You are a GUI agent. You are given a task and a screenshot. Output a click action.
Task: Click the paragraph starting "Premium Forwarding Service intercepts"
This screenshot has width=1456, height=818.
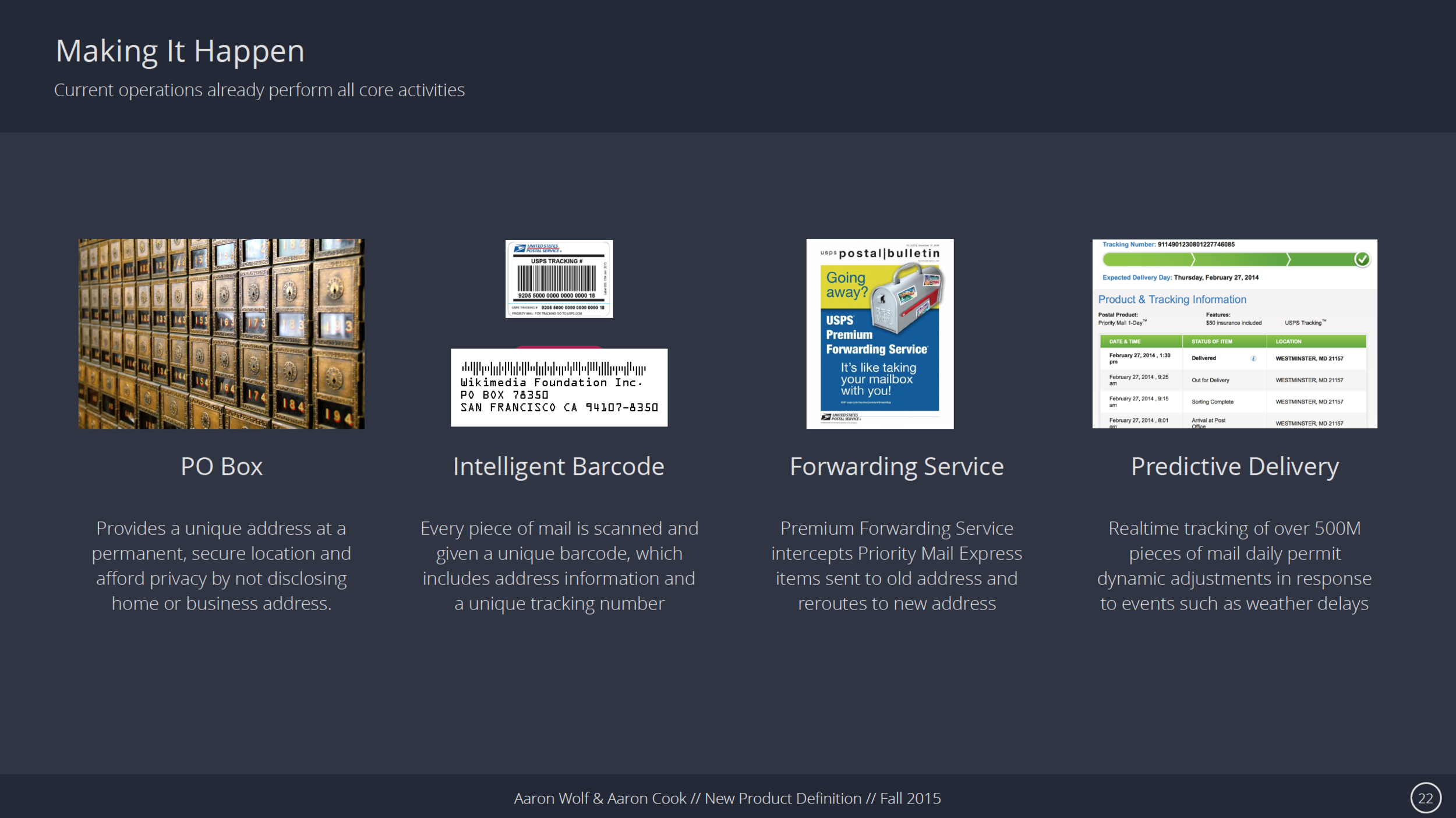click(897, 566)
